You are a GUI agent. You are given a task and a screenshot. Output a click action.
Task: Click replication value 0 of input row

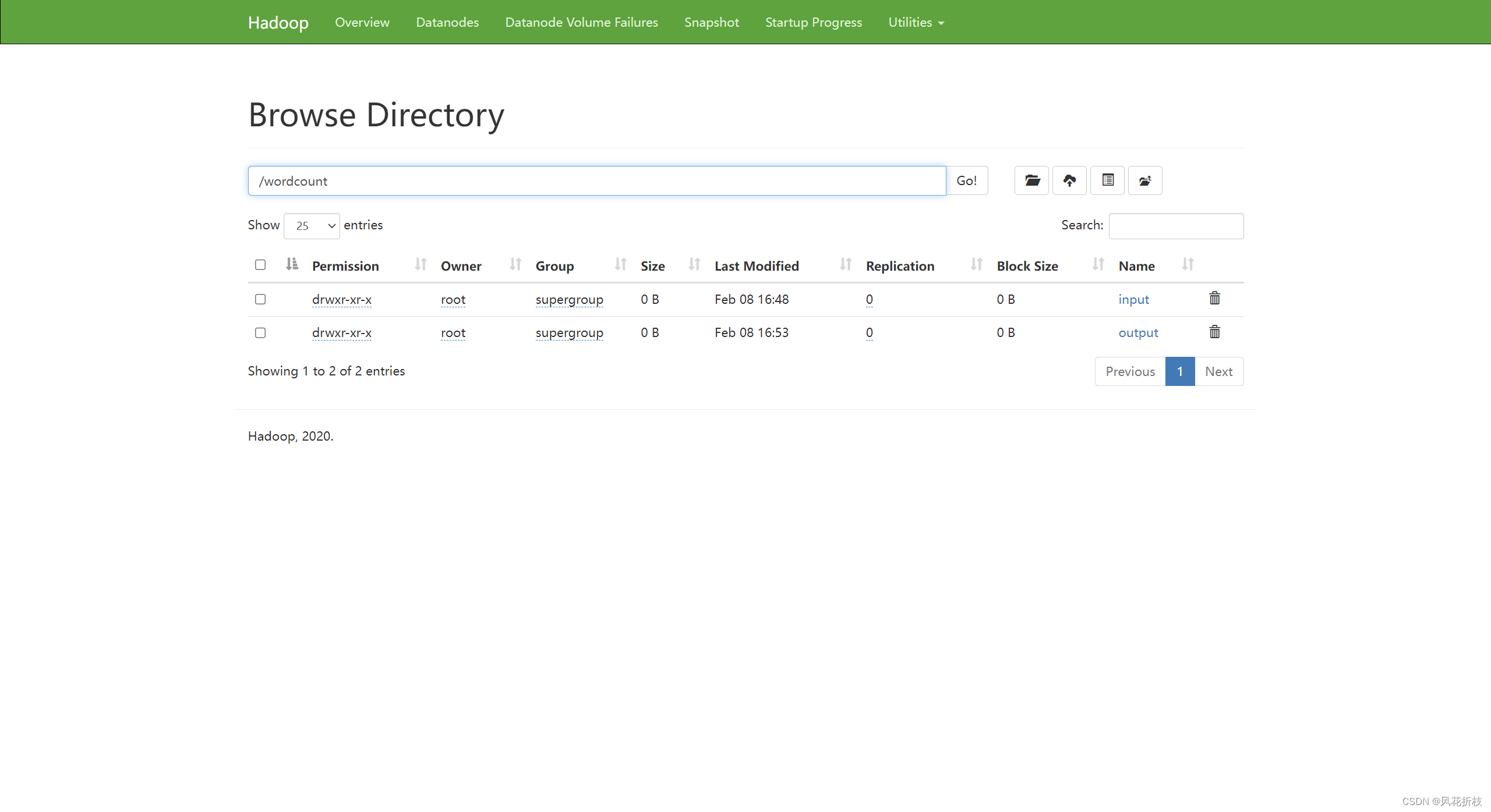tap(869, 299)
